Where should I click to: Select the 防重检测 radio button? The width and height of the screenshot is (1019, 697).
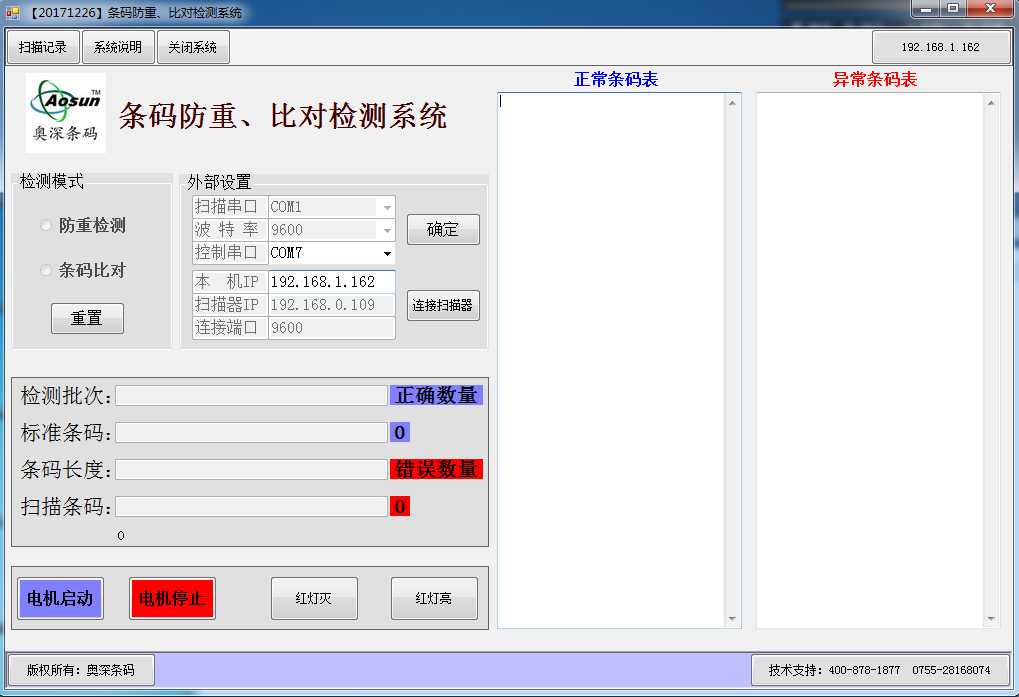(46, 226)
